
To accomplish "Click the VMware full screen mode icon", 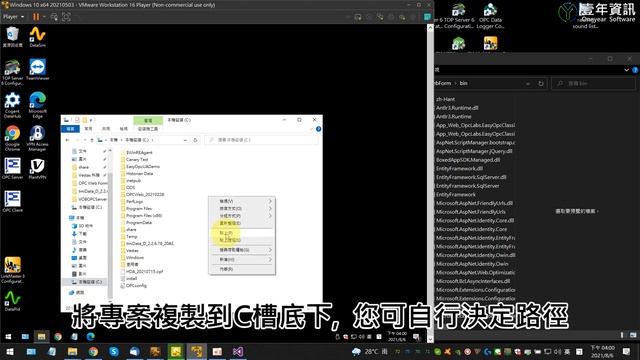I will click(x=66, y=17).
